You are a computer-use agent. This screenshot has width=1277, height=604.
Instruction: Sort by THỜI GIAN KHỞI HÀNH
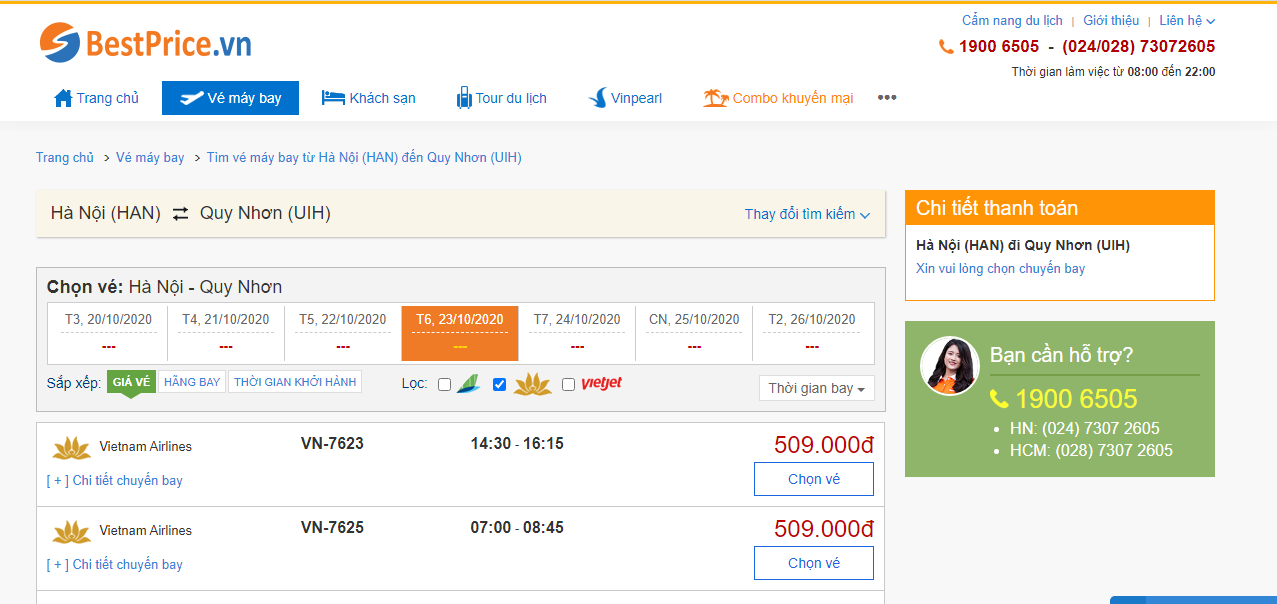coord(295,382)
